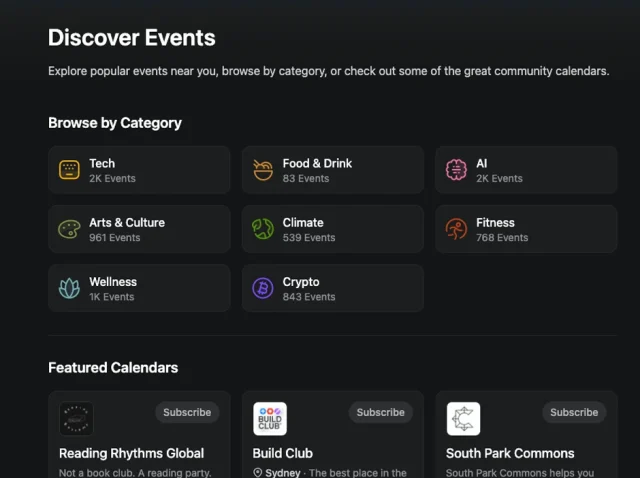Subscribe to South Park Commons calendar

[574, 412]
